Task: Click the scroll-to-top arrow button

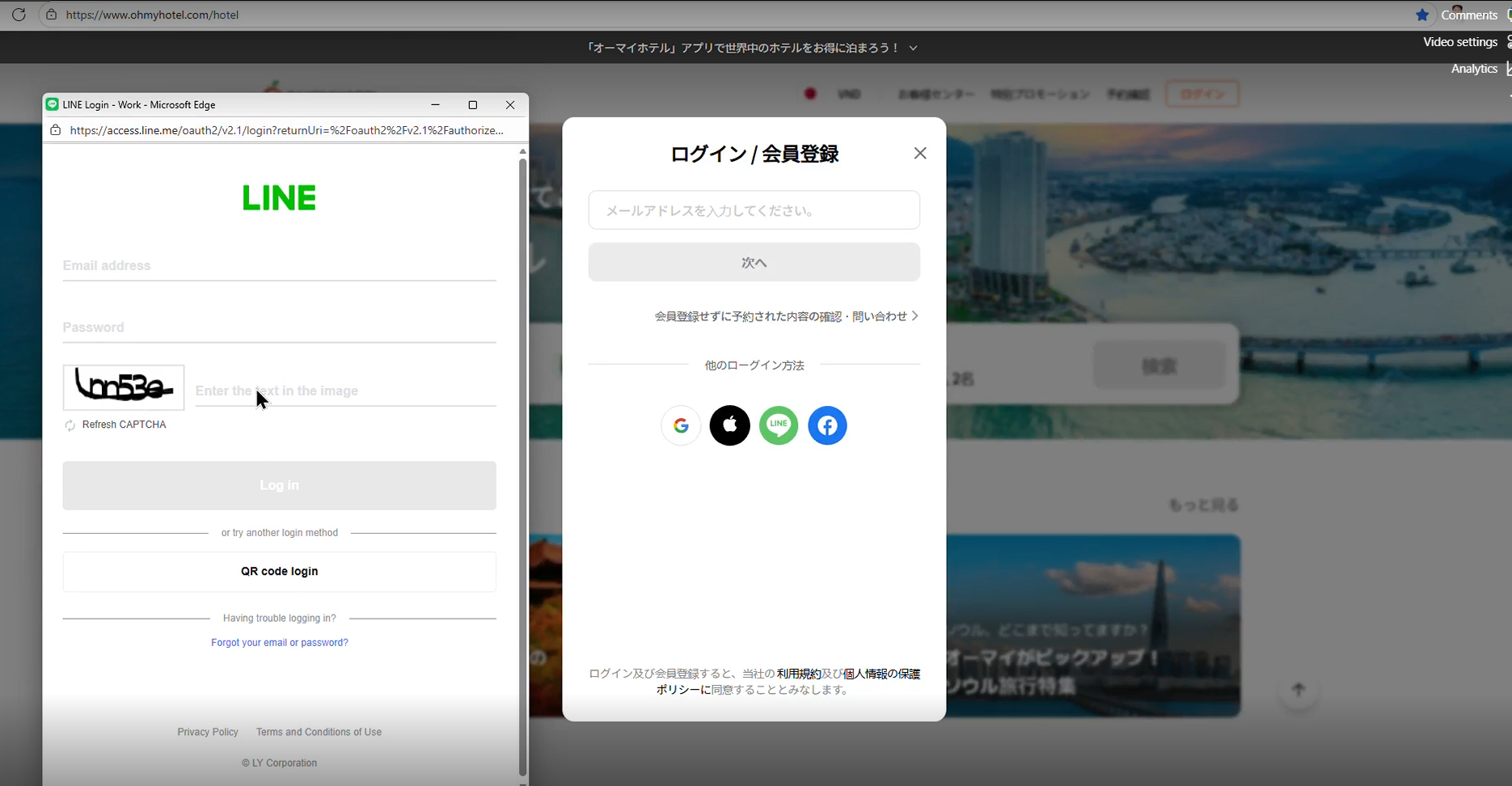Action: point(1299,690)
